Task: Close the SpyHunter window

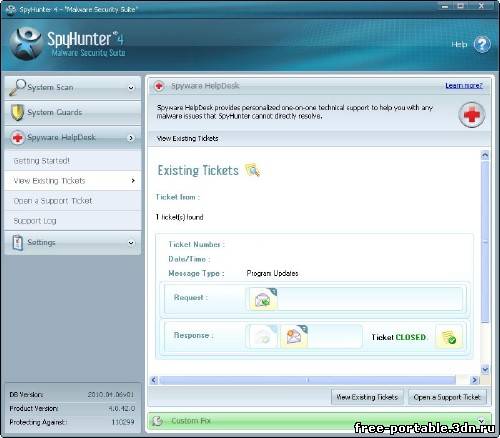Action: coord(481,6)
